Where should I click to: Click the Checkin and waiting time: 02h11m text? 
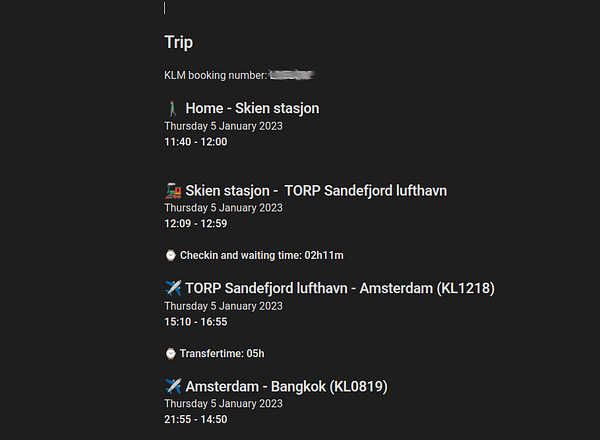pos(262,255)
